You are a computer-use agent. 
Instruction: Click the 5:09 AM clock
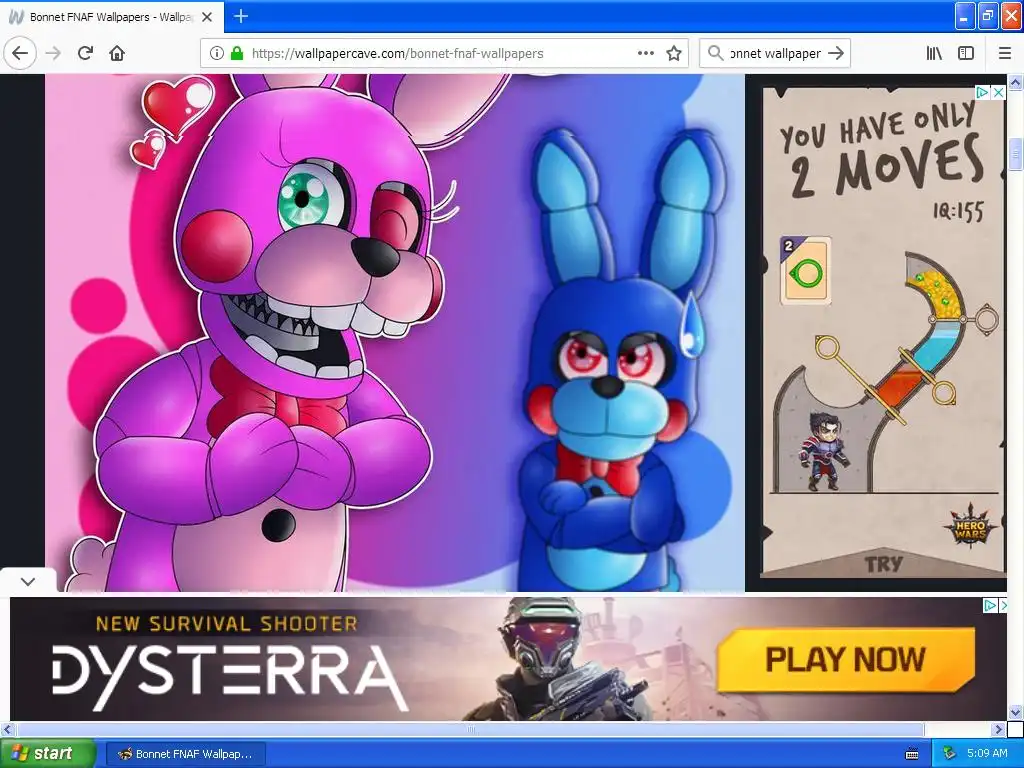(x=987, y=753)
